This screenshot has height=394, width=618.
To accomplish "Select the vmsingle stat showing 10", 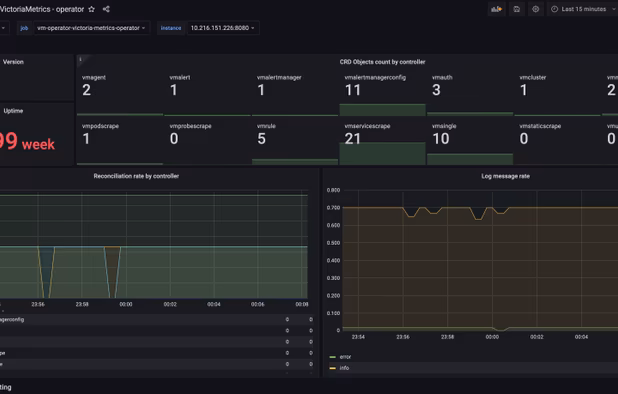I will 470,142.
